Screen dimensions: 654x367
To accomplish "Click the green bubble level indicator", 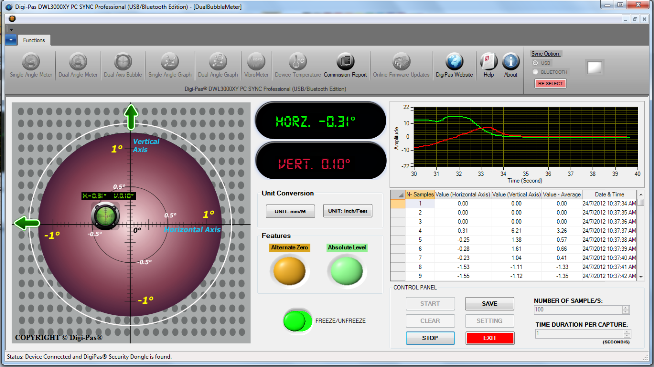I will coord(105,216).
